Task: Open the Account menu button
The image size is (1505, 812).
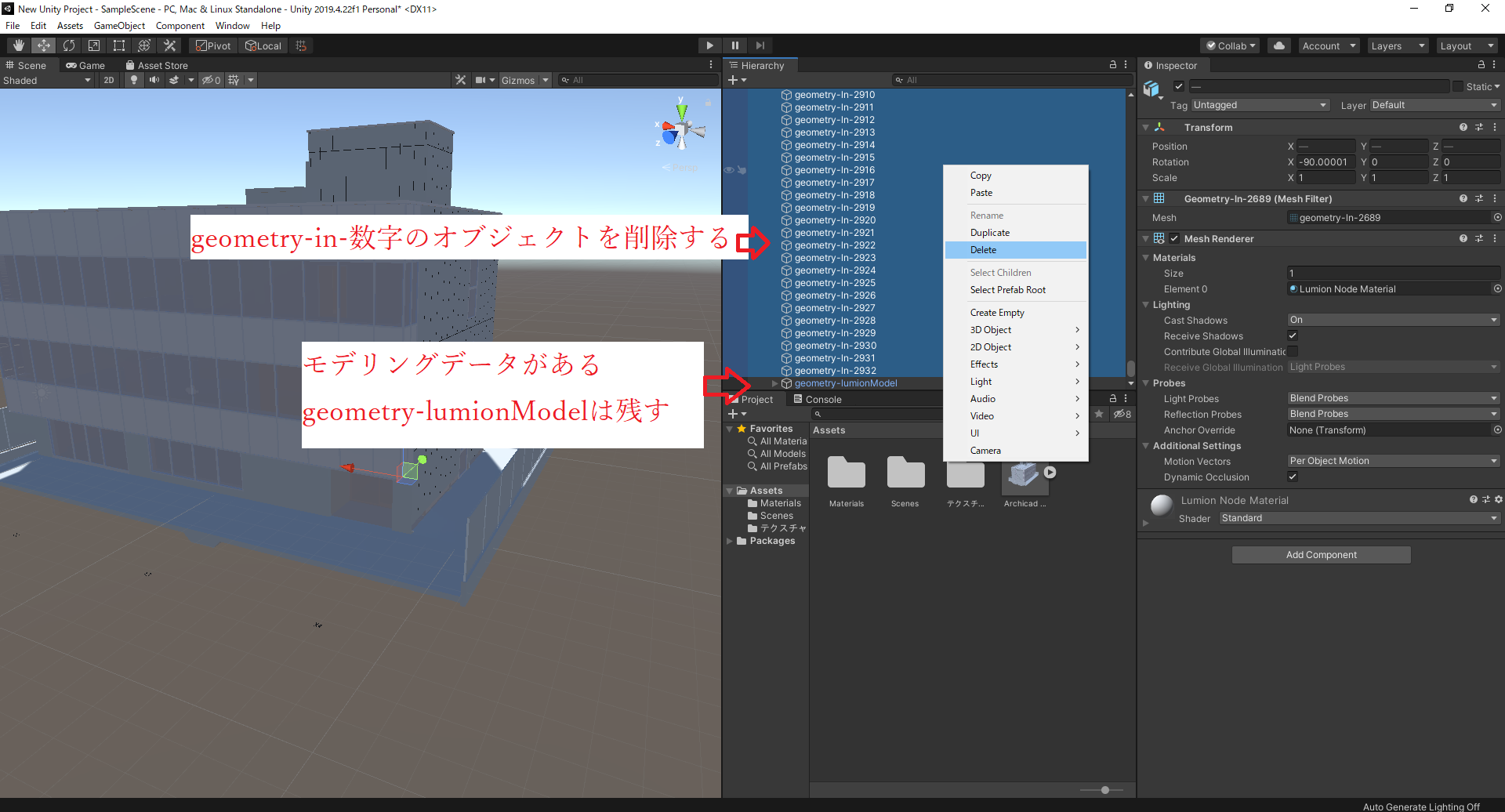Action: (1329, 45)
